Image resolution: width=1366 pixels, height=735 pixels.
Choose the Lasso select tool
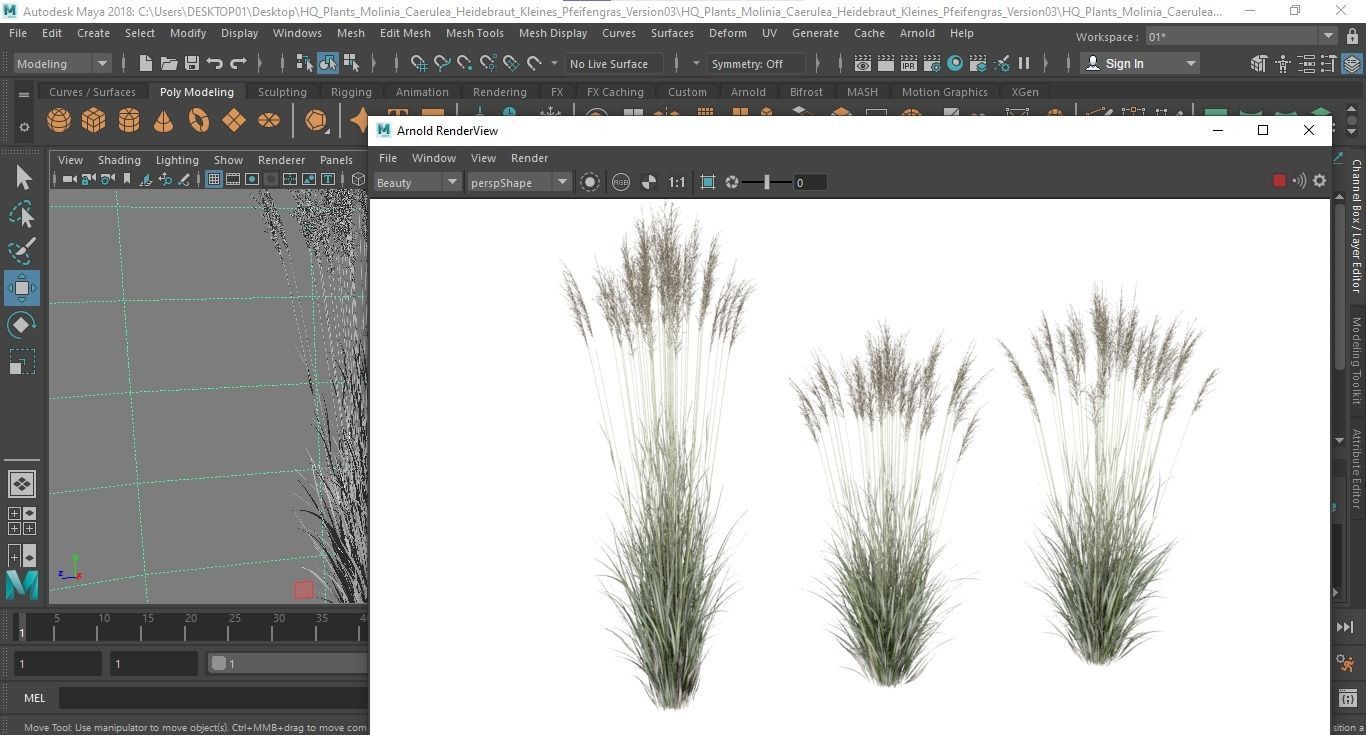click(x=22, y=214)
